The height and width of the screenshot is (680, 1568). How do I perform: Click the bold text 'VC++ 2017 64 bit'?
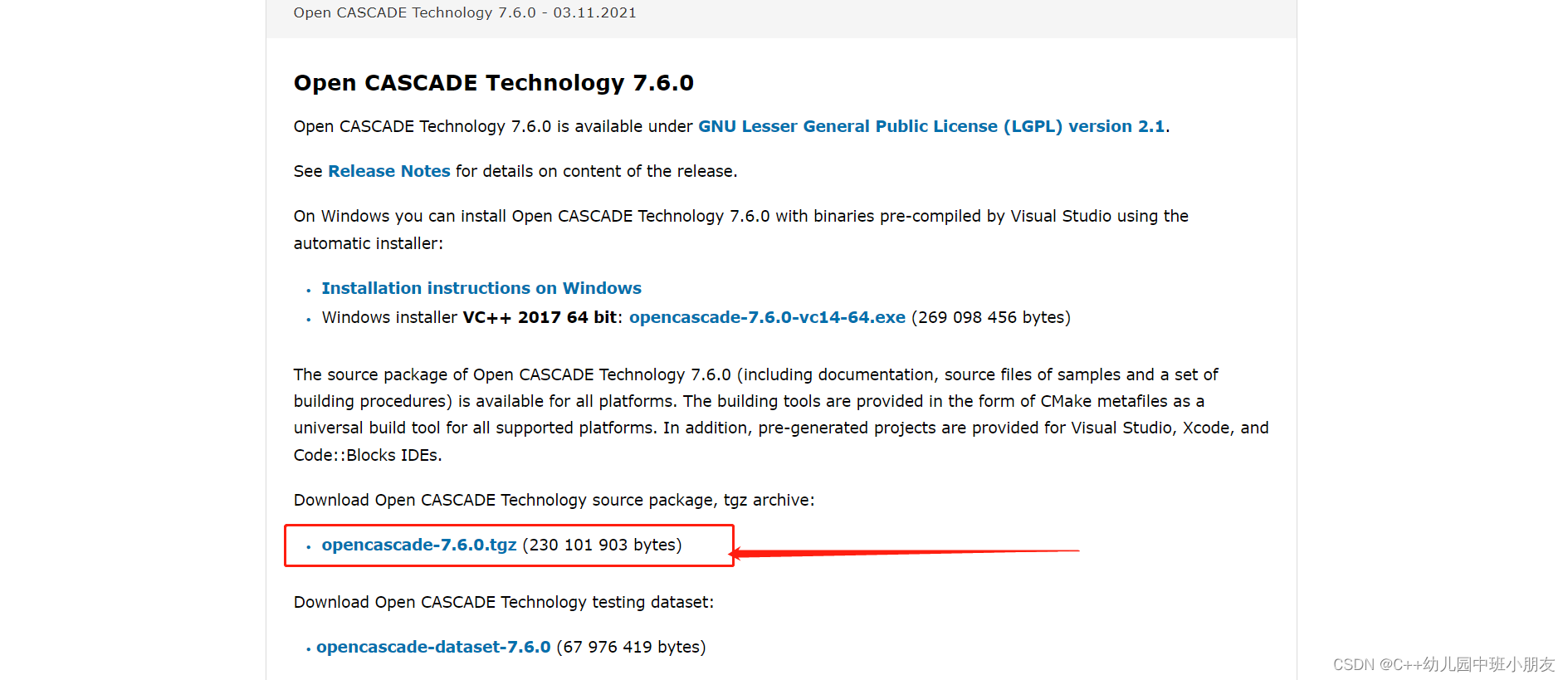540,317
